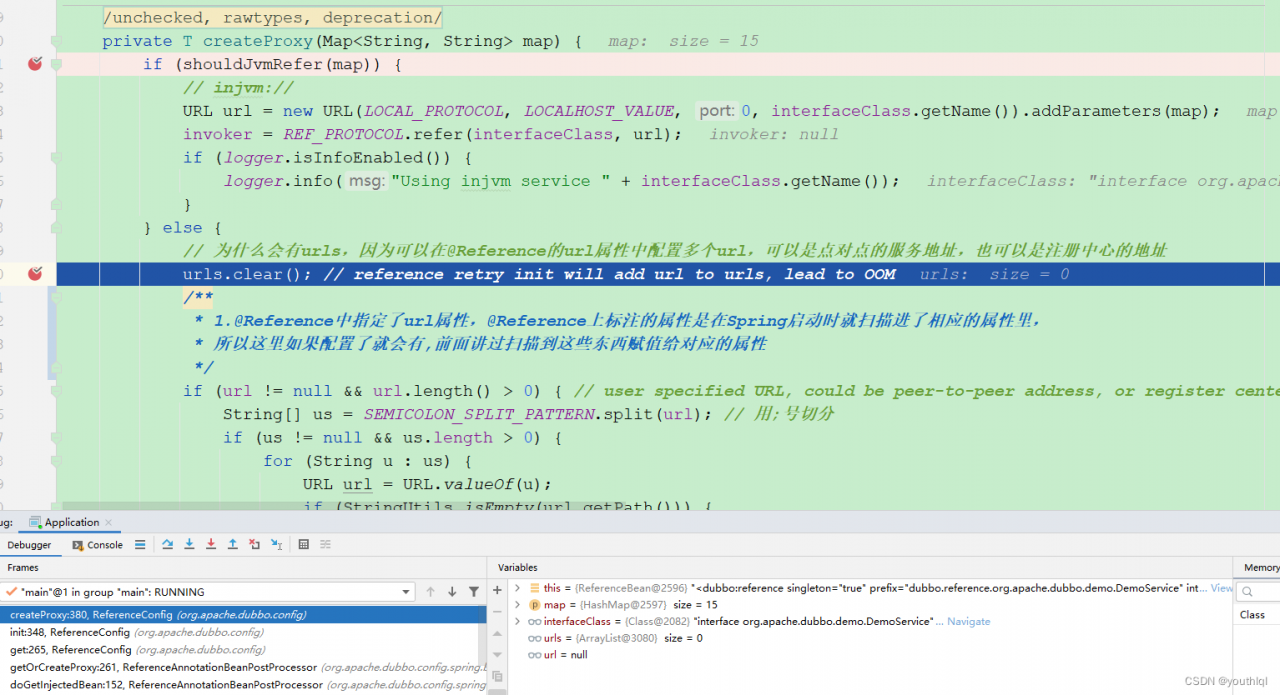Click the Memory panel search field
1280x695 pixels.
(x=1260, y=592)
